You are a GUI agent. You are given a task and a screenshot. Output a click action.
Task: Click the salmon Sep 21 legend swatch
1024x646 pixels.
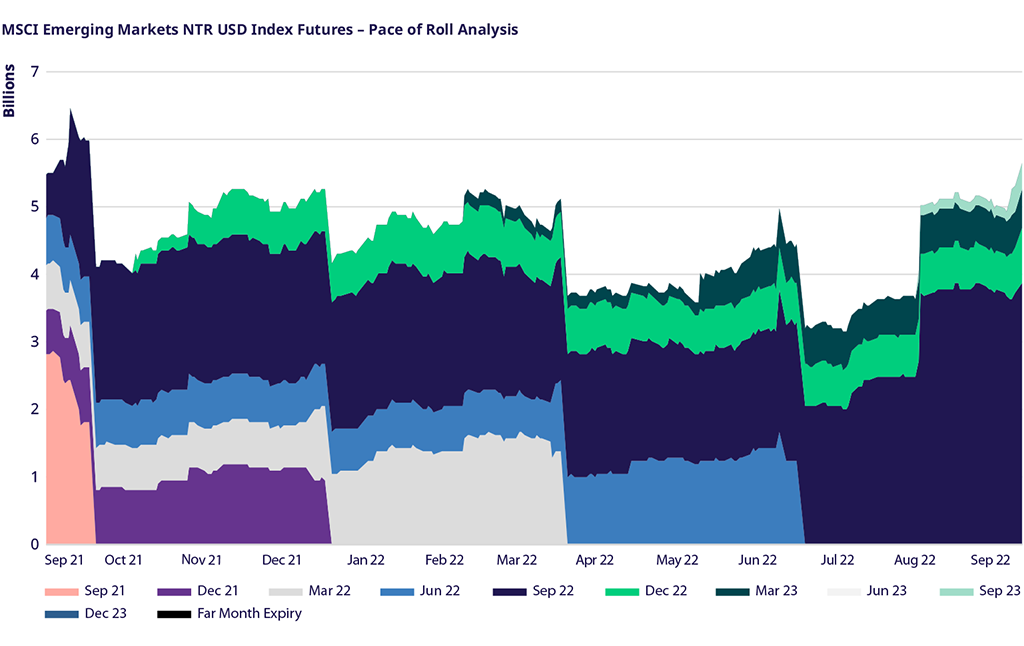point(60,591)
